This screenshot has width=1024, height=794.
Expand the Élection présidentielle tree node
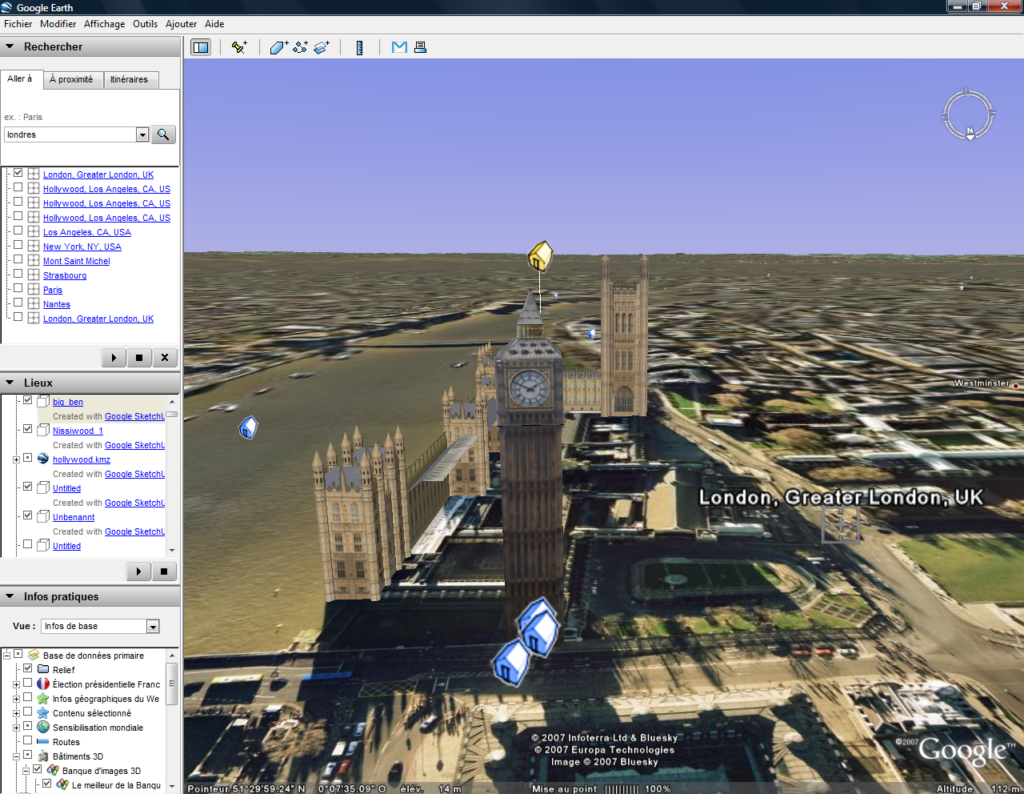(x=16, y=684)
